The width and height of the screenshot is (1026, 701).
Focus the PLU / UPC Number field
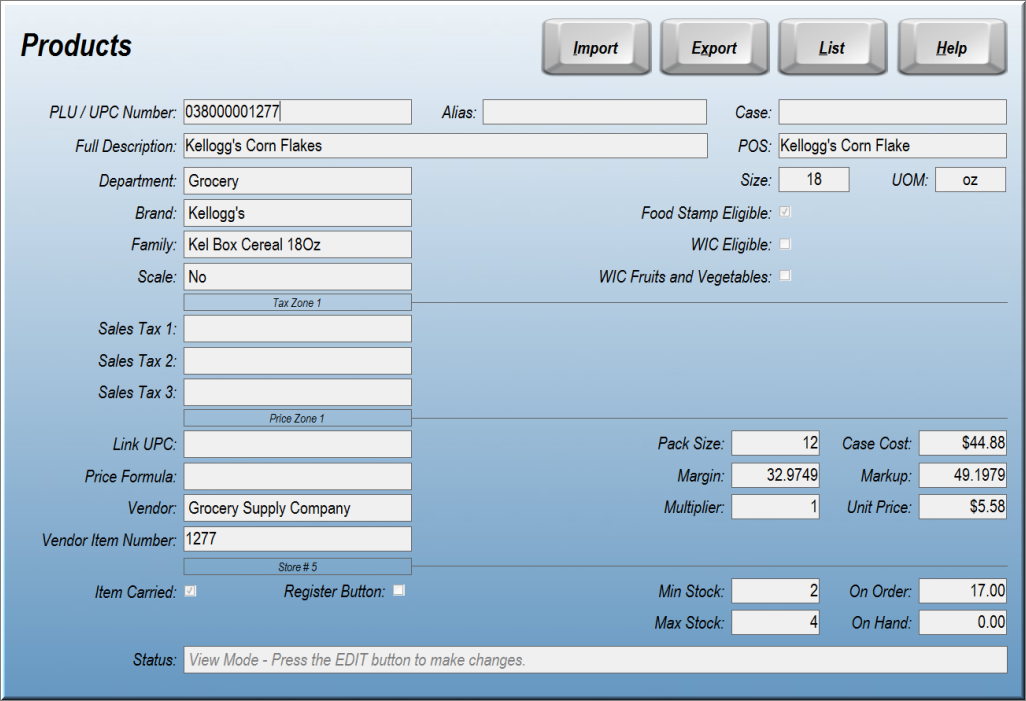pos(297,112)
